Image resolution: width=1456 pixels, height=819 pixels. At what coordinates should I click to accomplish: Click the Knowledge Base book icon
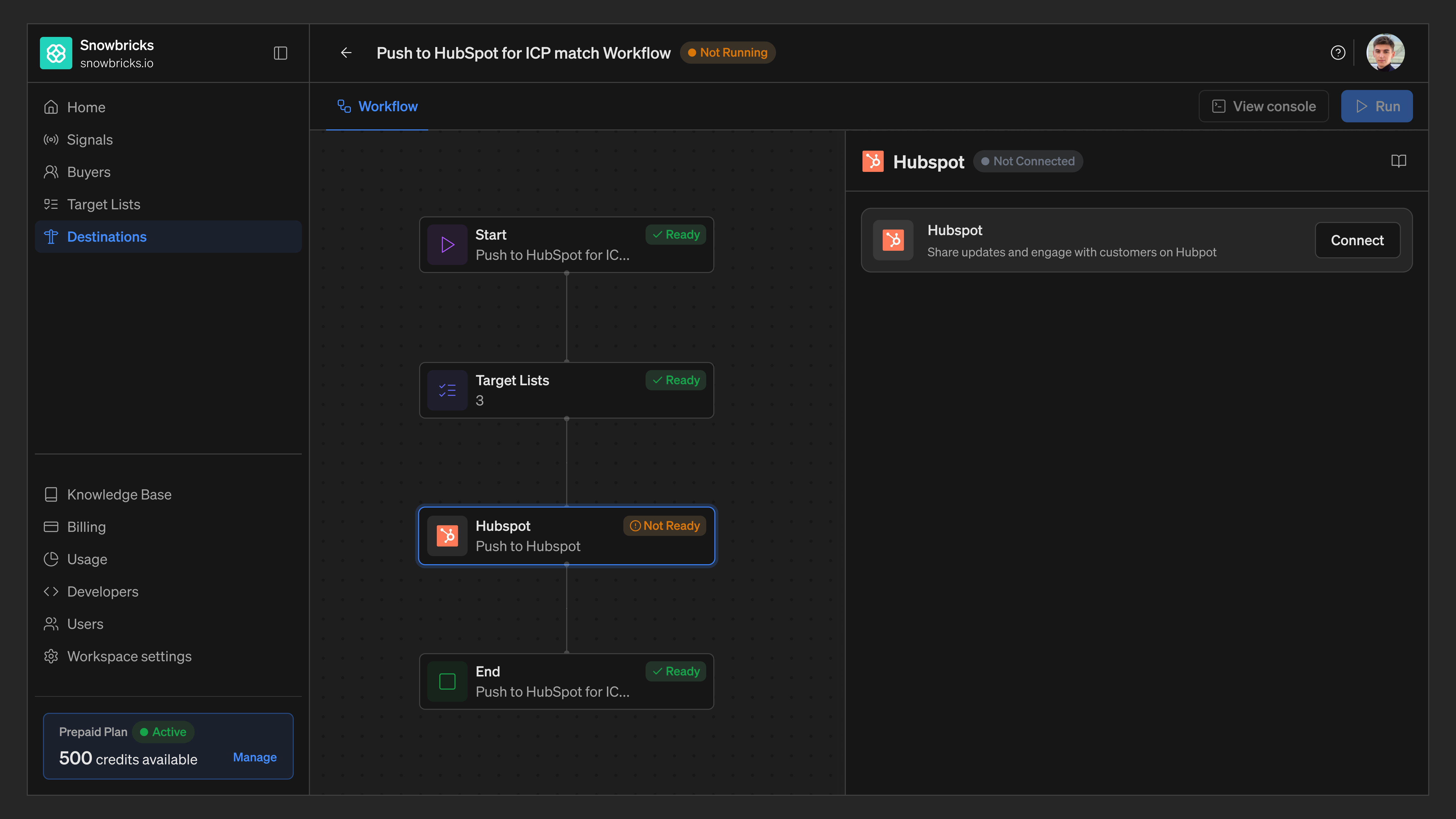(51, 495)
